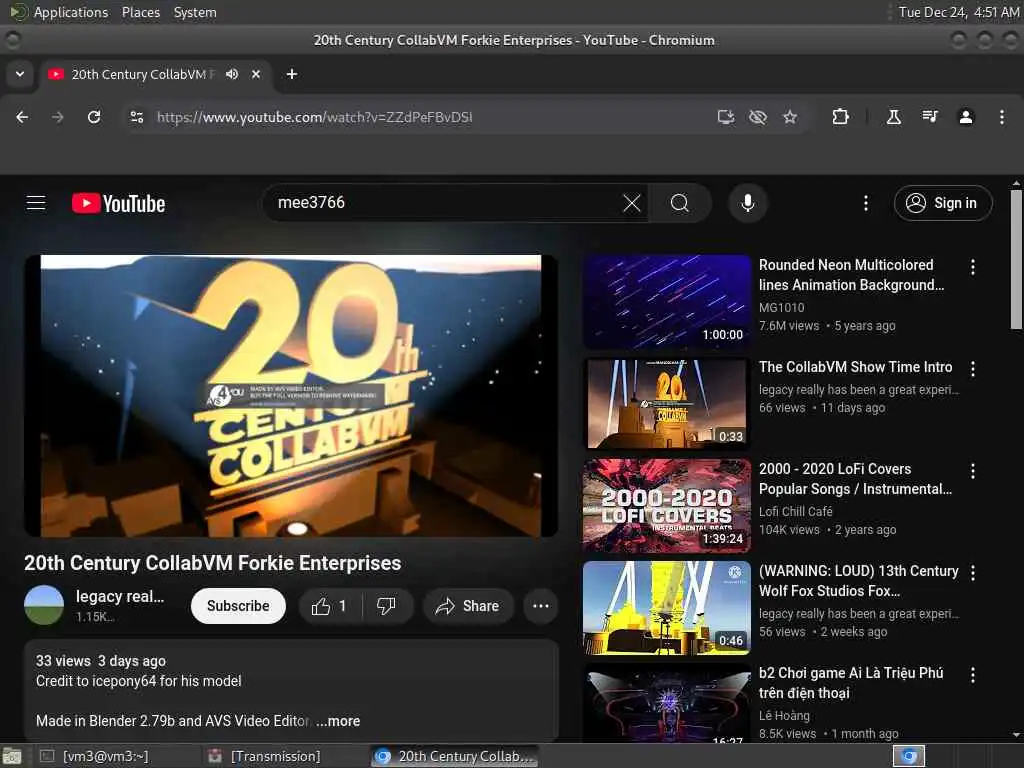Screen dimensions: 1024x768
Task: Open the media control icon in toolbar
Action: [930, 117]
